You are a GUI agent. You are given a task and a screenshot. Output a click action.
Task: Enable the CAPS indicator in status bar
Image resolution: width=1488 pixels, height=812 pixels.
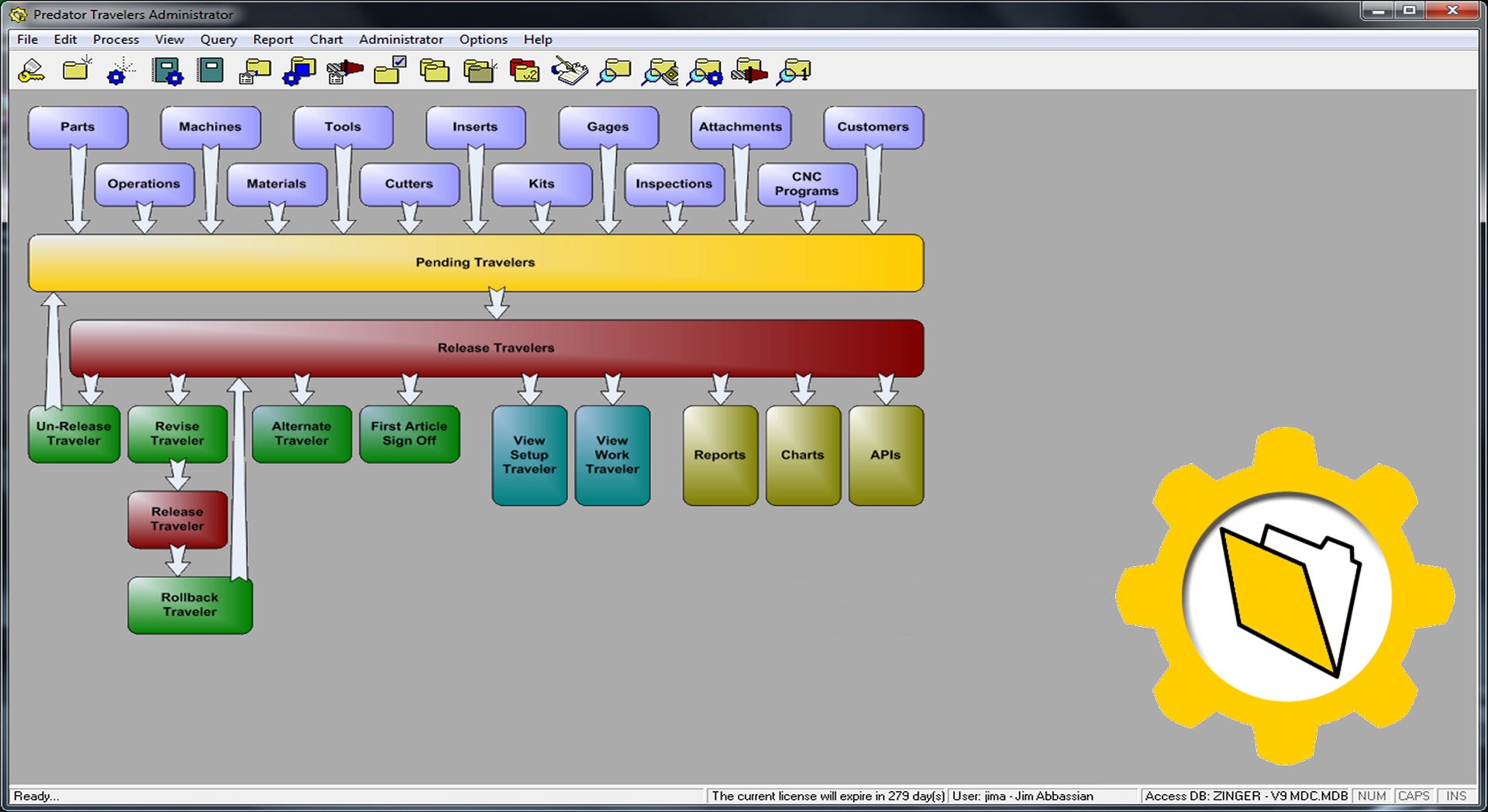click(x=1414, y=796)
